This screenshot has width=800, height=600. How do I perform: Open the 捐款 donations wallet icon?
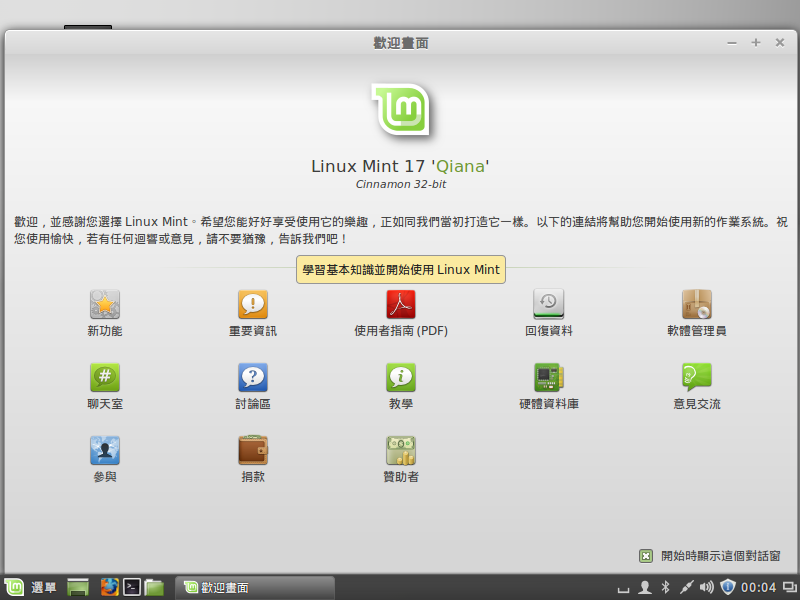tap(253, 450)
